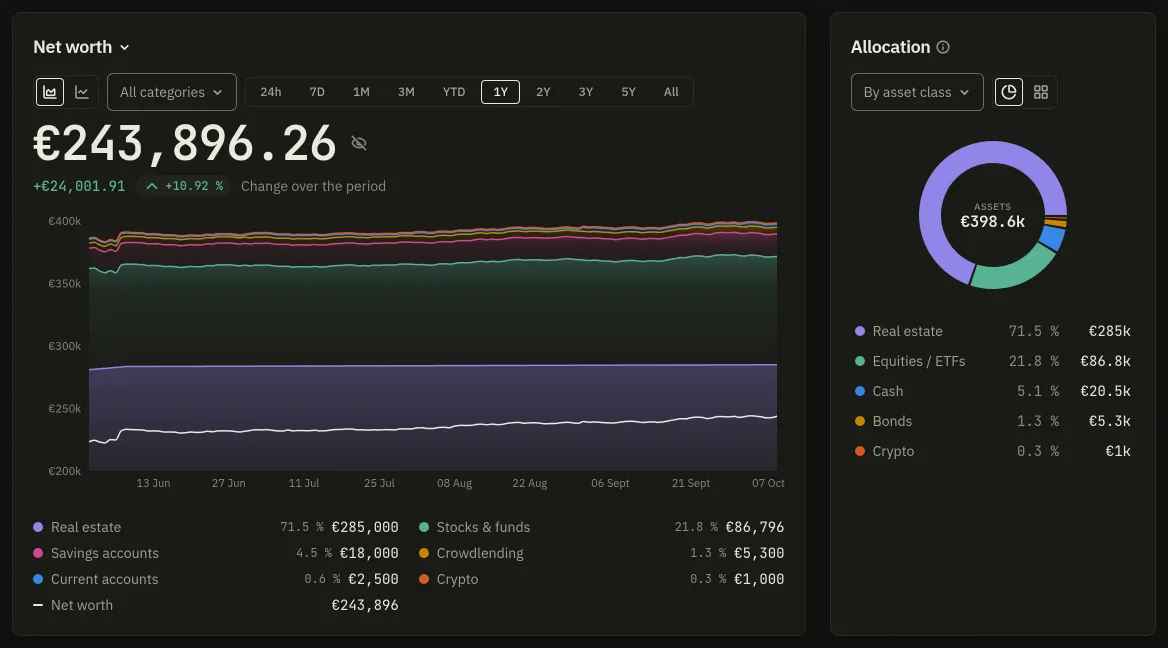Select the 3M time range
Image resolution: width=1168 pixels, height=648 pixels.
(406, 92)
